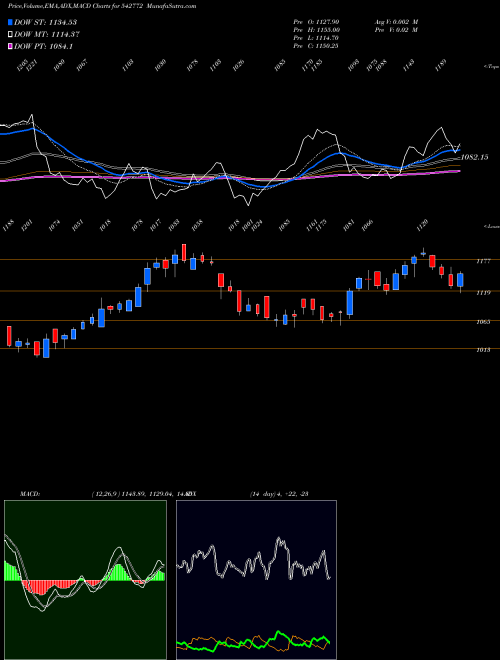
Task: Select the DOW MT 1114.37 legend label
Action: coord(47,35)
